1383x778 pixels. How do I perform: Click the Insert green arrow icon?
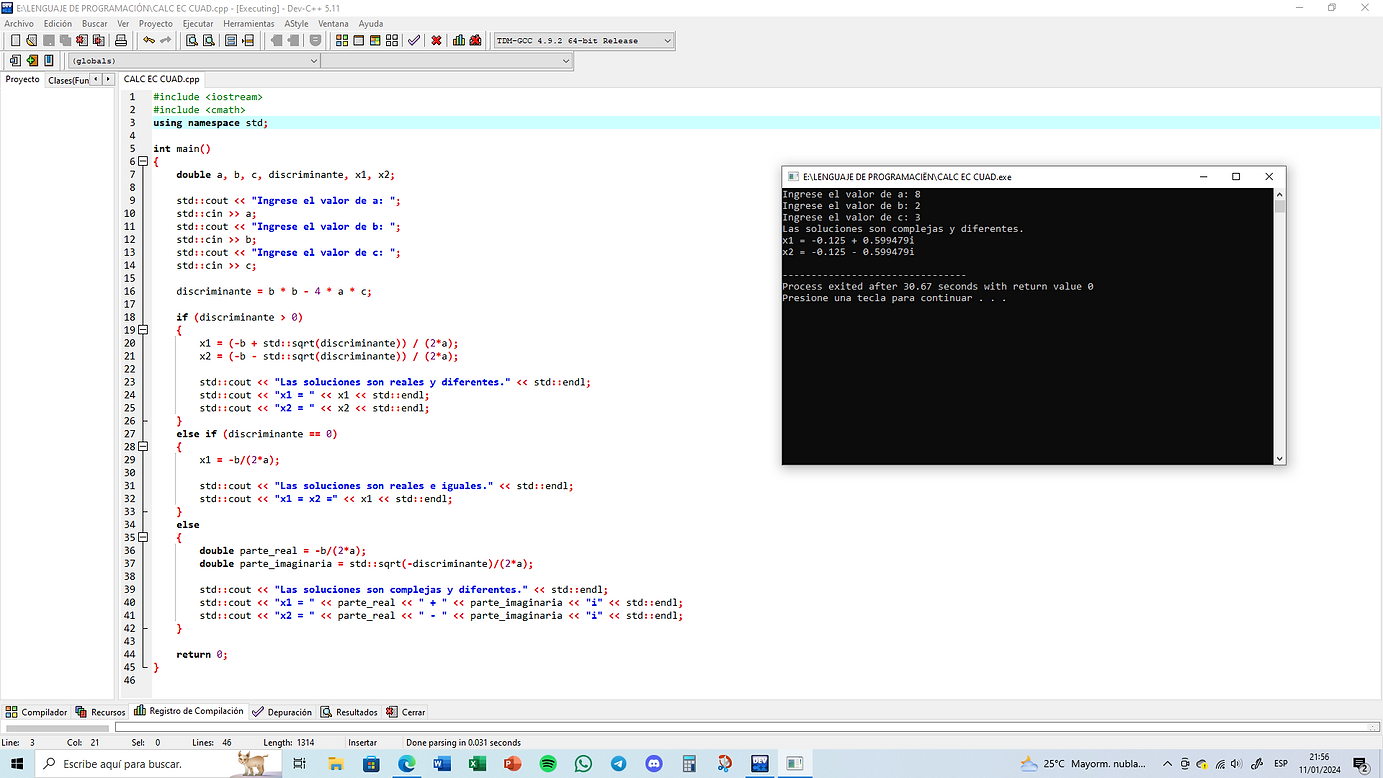point(32,61)
